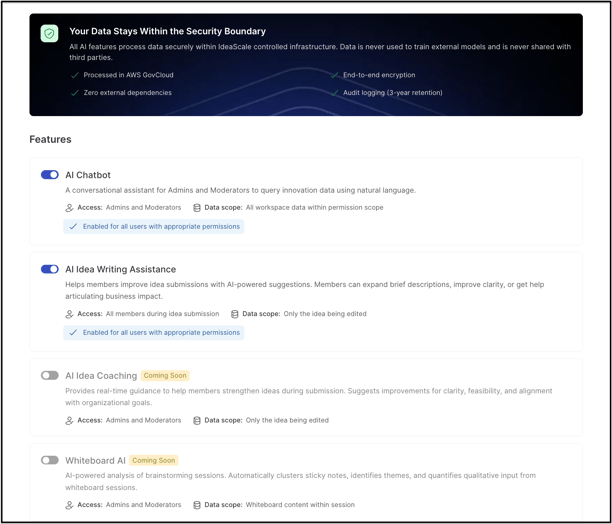Click the AI Idea Writing Assistance data scope icon
Screen dimensions: 612x524
[x=235, y=314]
